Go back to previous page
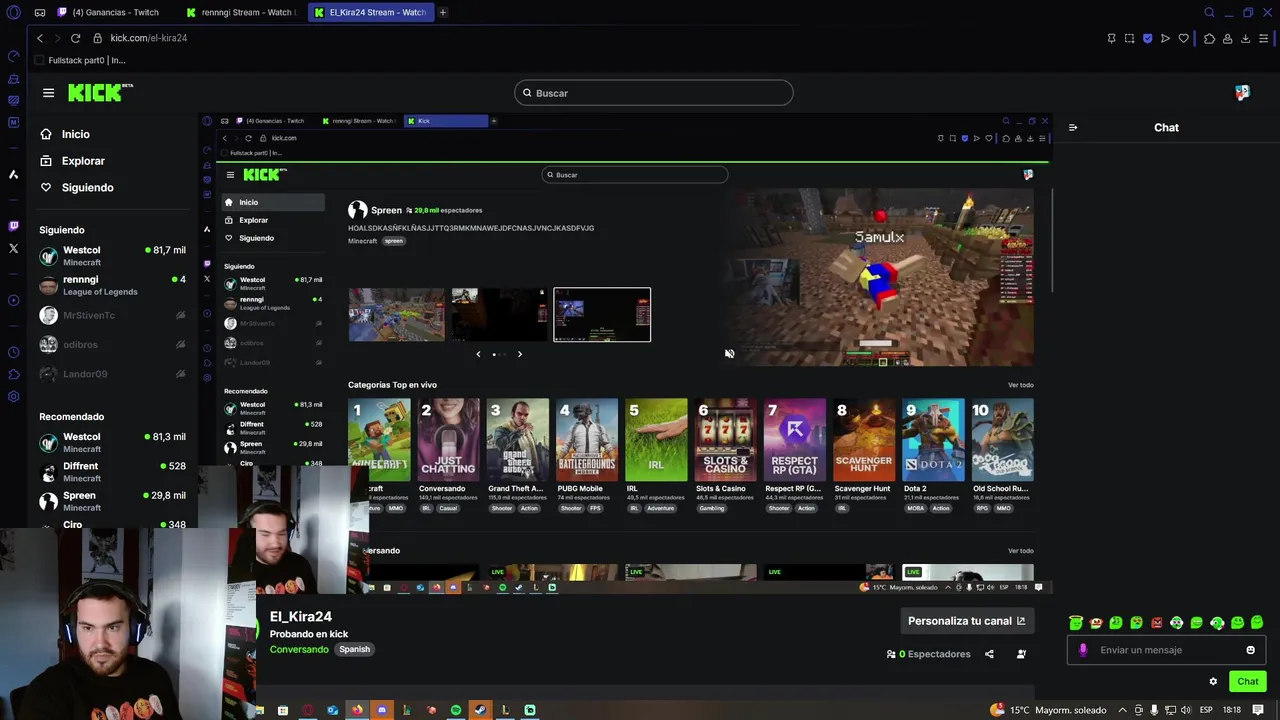Viewport: 1280px width, 720px height. pos(40,38)
